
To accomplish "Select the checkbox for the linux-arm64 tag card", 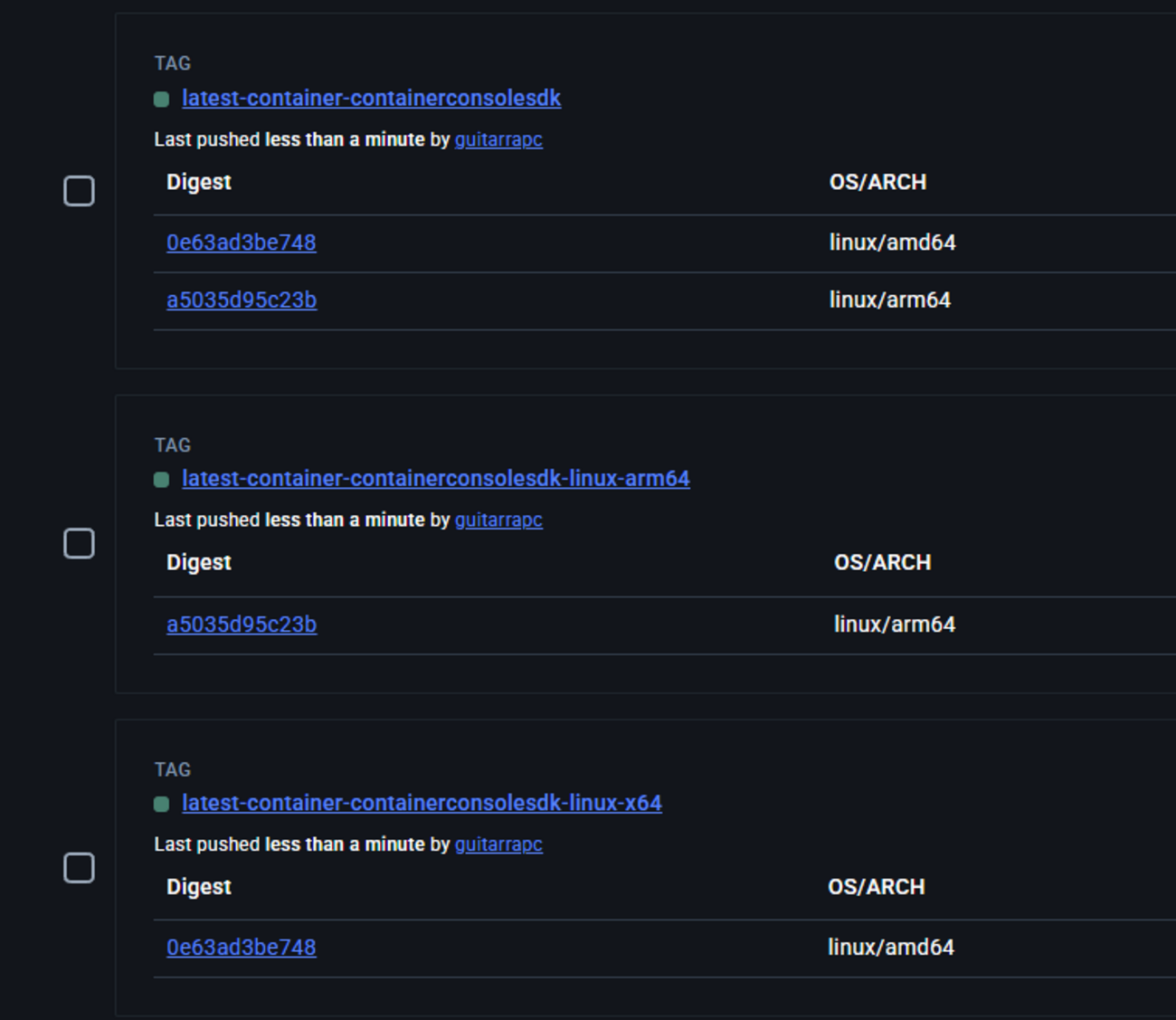I will (80, 541).
